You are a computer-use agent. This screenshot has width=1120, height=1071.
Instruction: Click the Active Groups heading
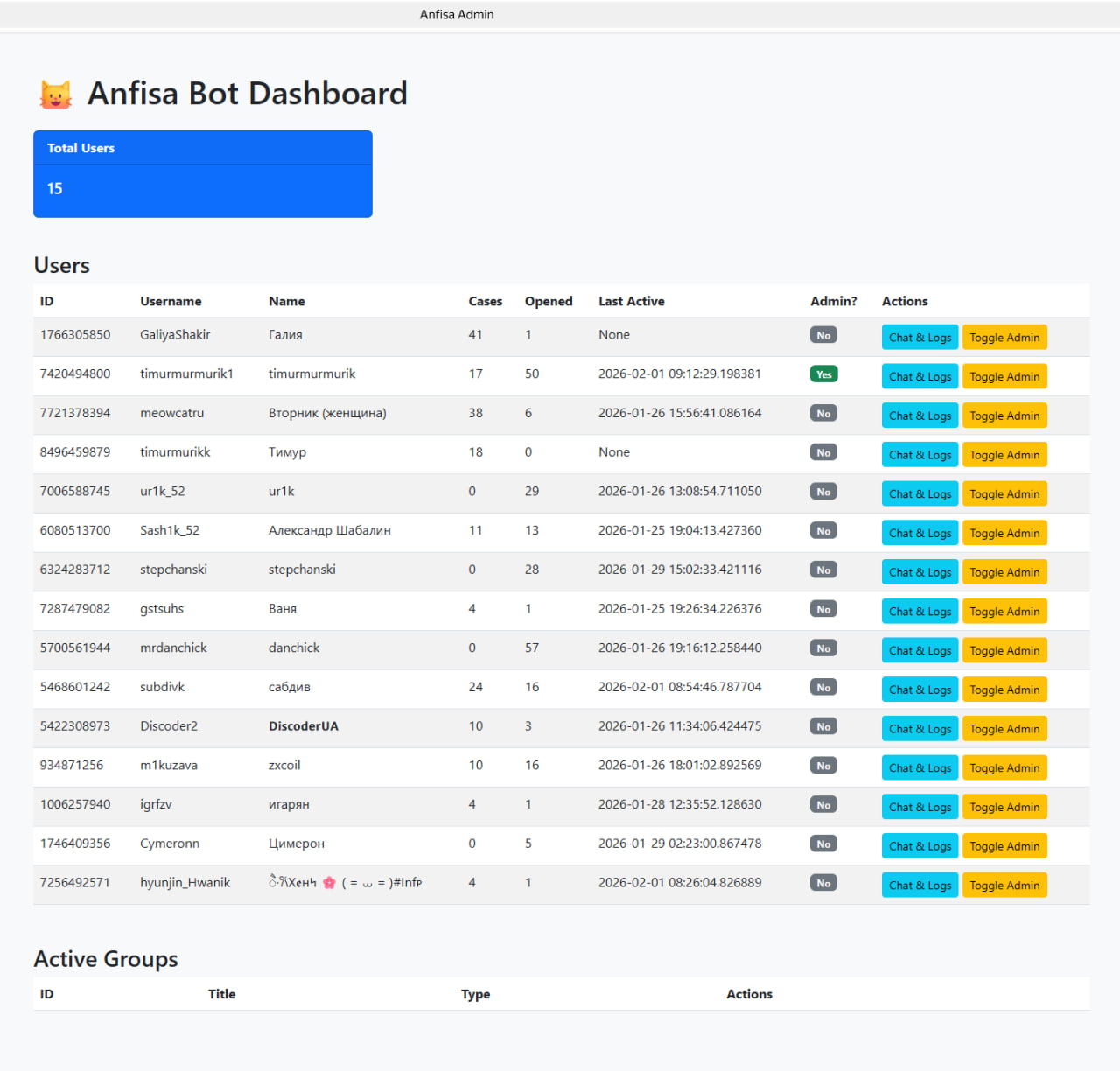point(106,959)
